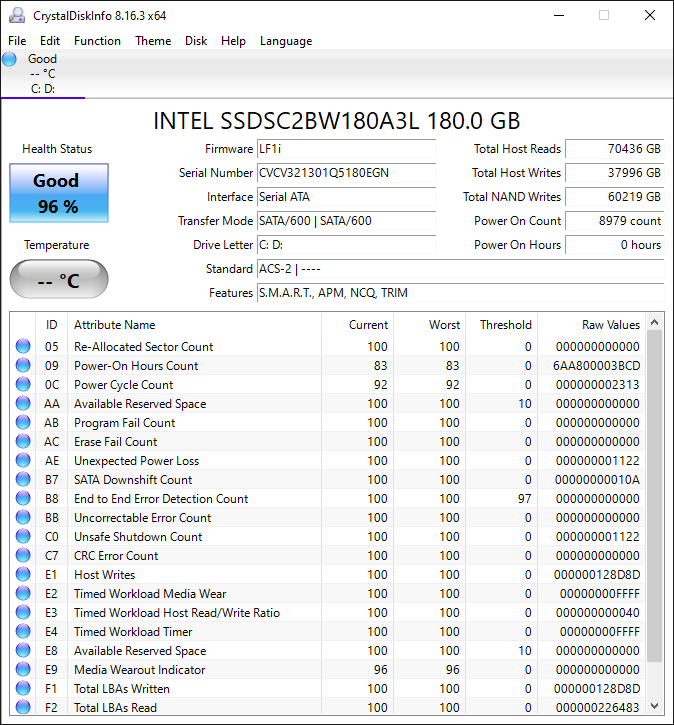
Task: Click the Standard field ACS-2
Action: coord(460,269)
